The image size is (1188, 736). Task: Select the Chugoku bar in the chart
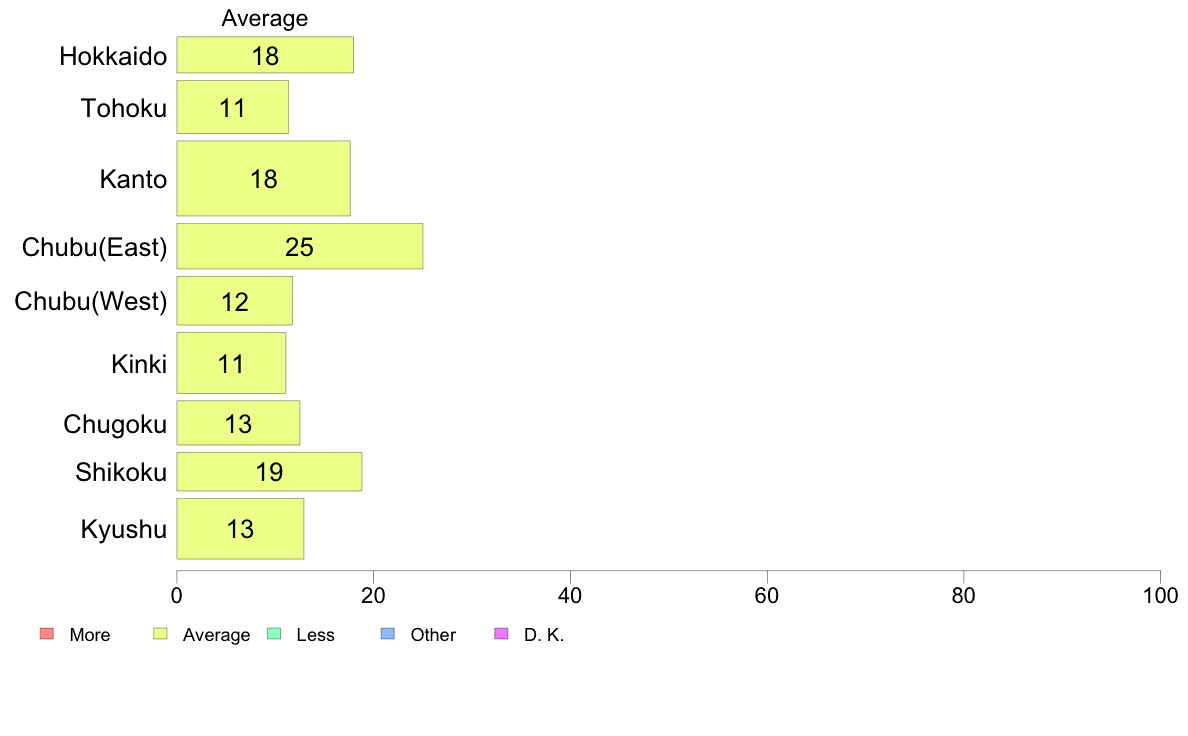(x=238, y=423)
